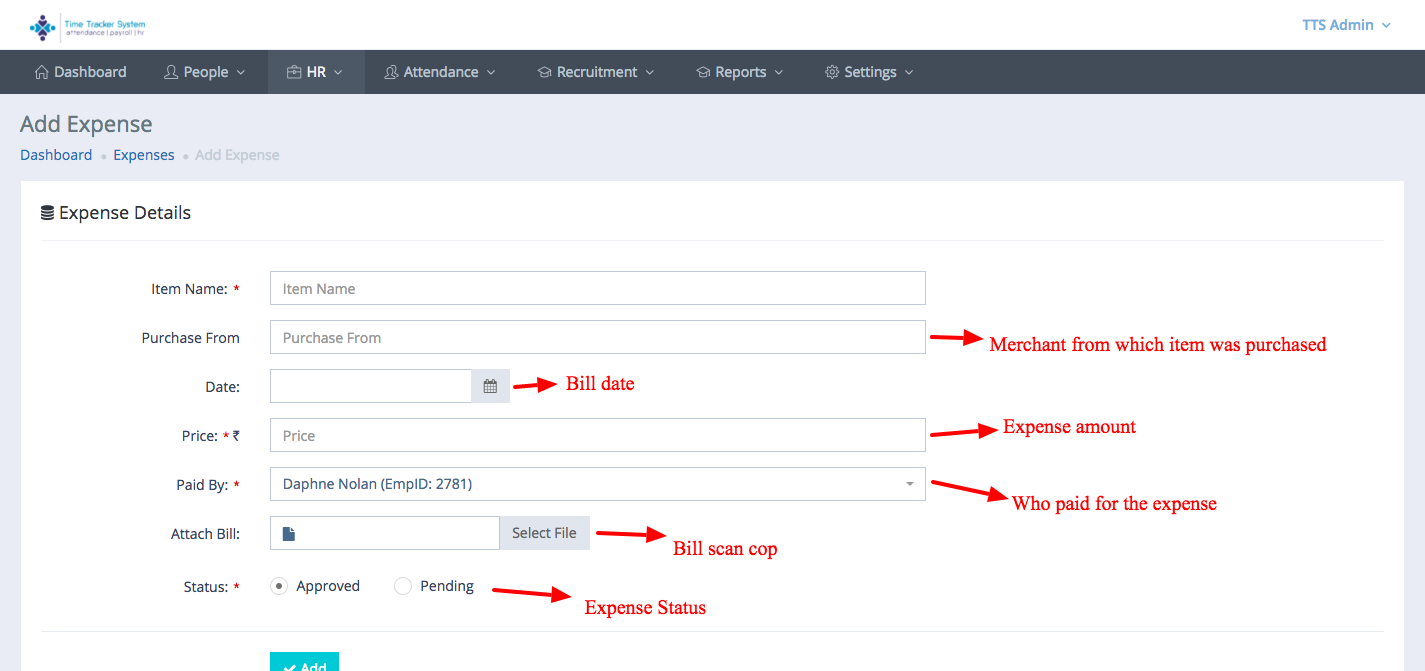1425x671 pixels.
Task: Click the calendar icon beside Date field
Action: pos(490,386)
